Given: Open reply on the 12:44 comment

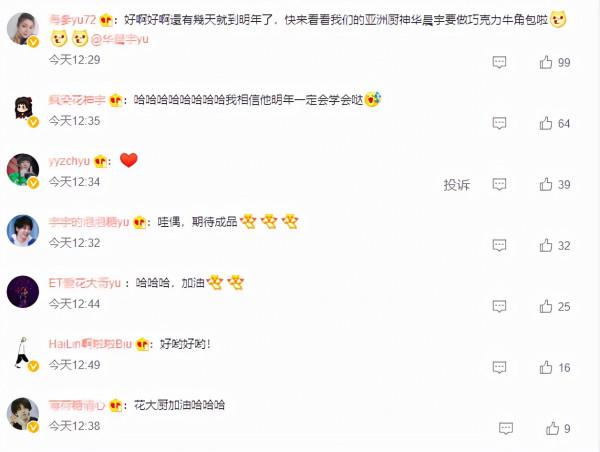Looking at the screenshot, I should (x=499, y=307).
